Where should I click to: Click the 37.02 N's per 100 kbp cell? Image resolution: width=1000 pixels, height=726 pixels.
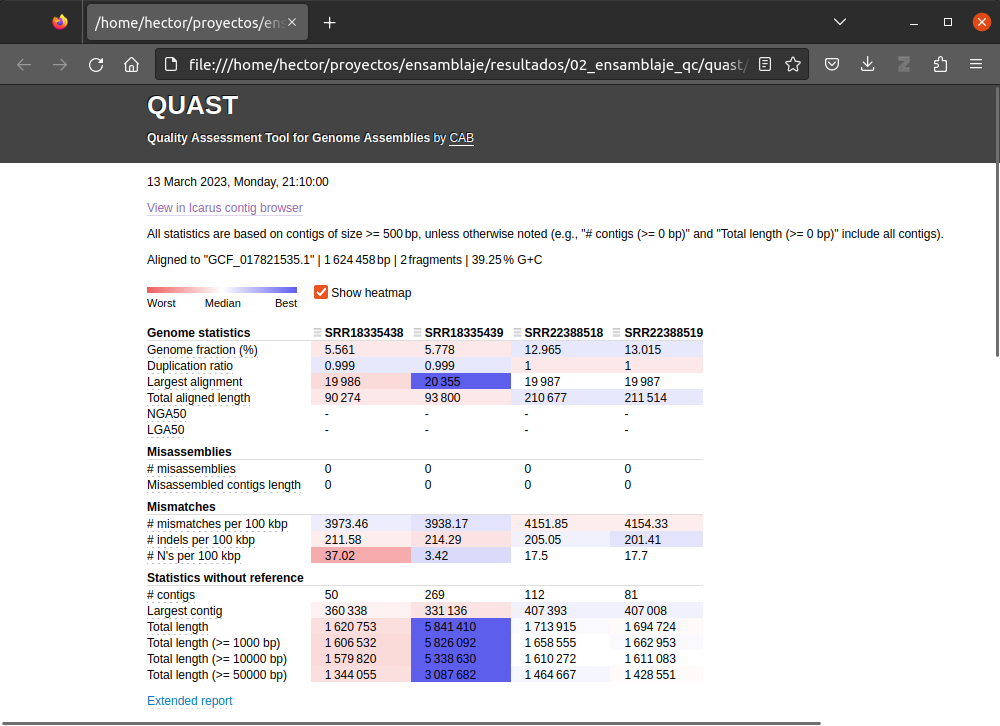point(361,556)
